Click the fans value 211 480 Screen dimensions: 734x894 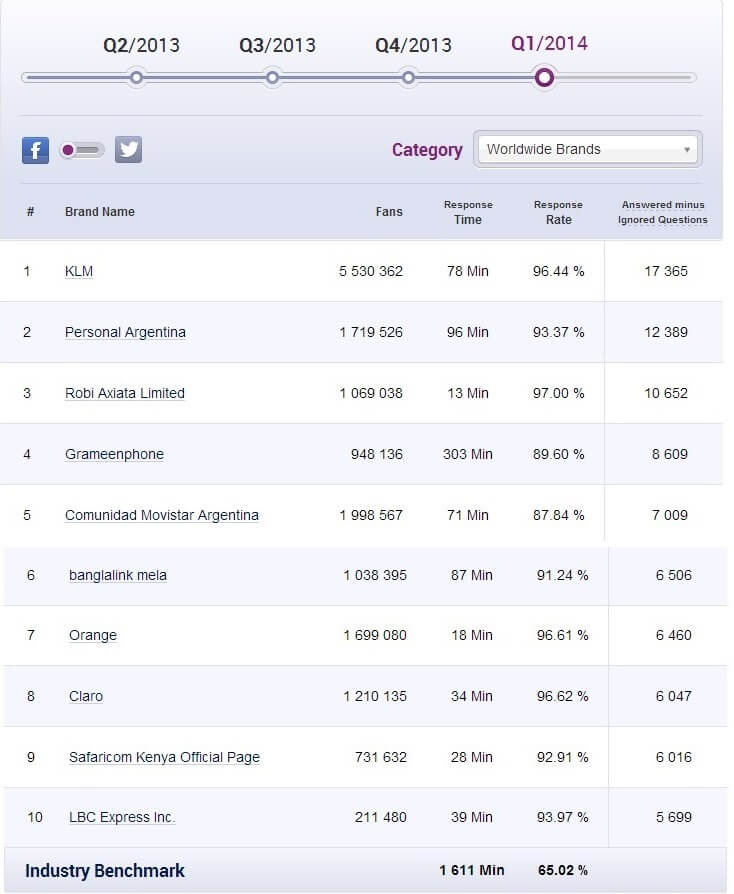(x=380, y=817)
